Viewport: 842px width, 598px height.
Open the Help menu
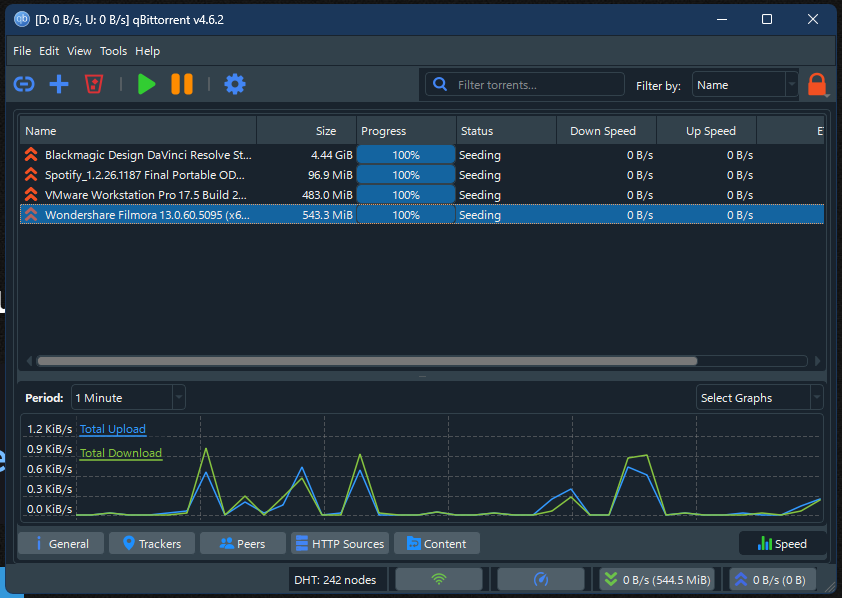pyautogui.click(x=147, y=51)
